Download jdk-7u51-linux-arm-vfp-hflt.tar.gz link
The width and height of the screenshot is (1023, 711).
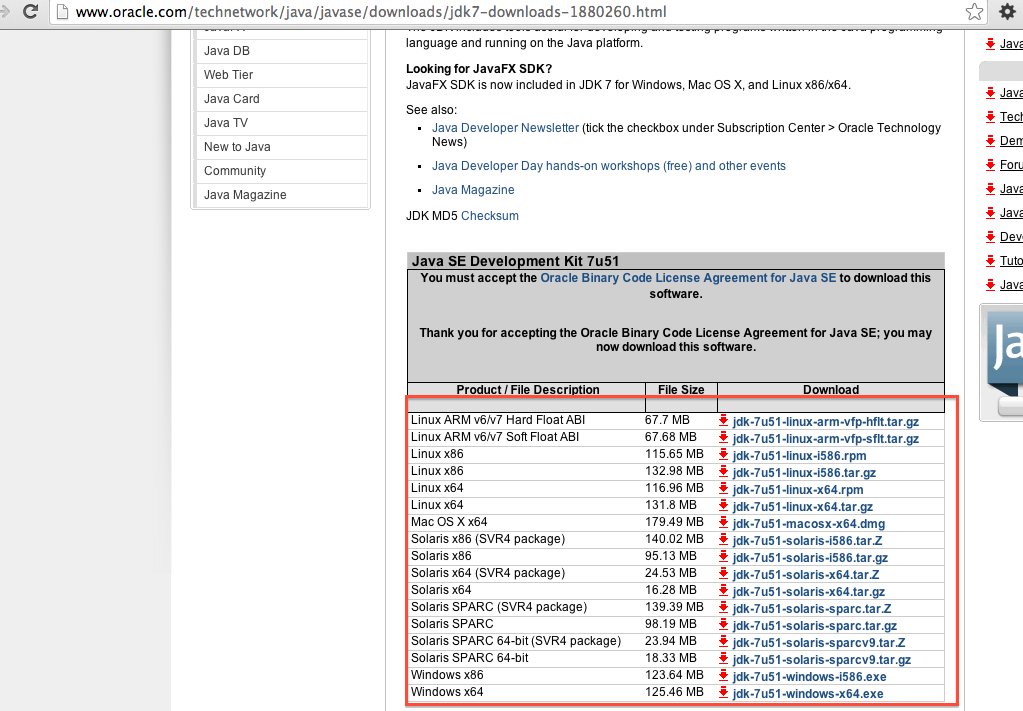[825, 422]
